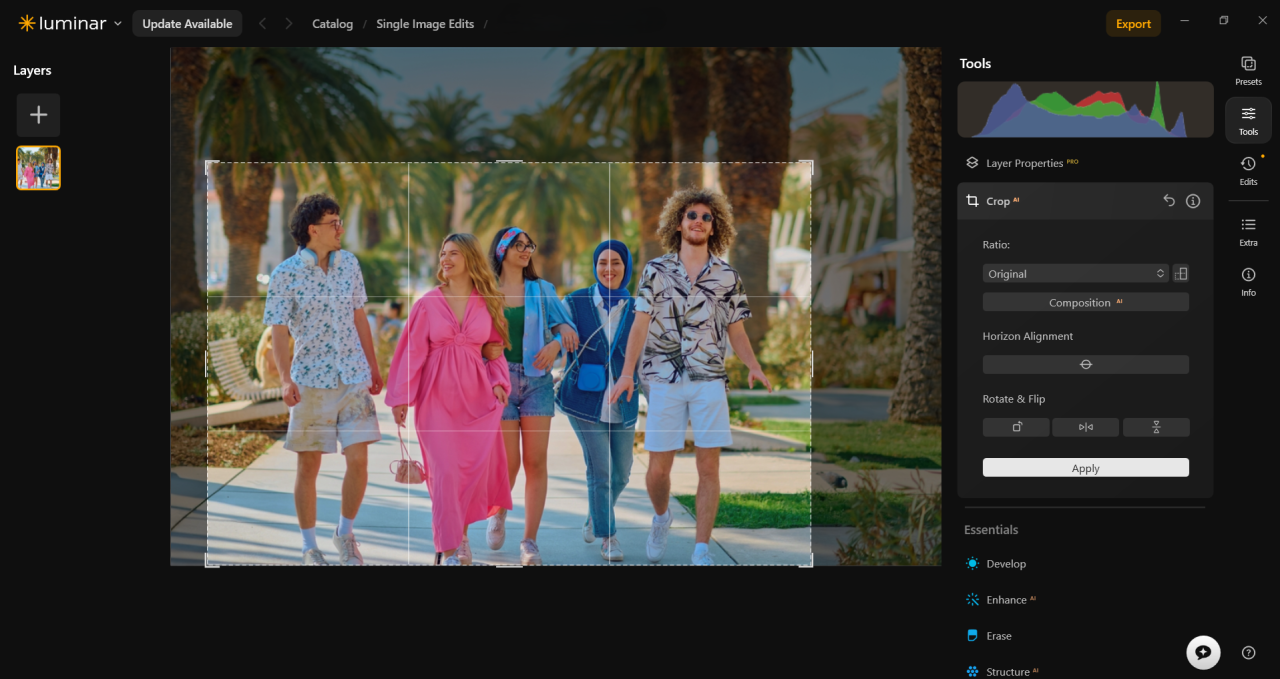Click the Tools panel title
The image size is (1280, 679).
tap(975, 63)
